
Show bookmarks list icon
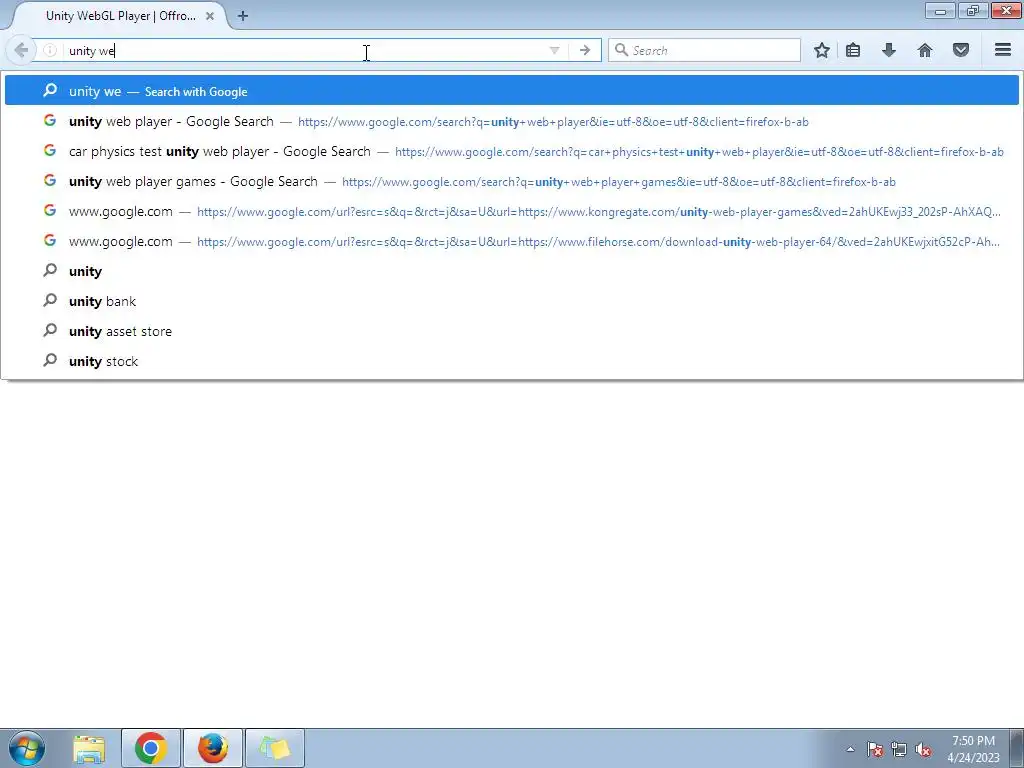(x=853, y=50)
